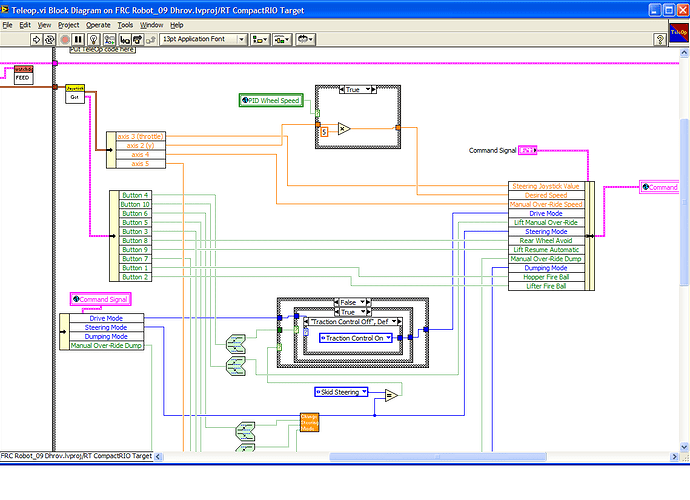Select second boolean function below it
Viewport: 690px width, 500px height.
click(236, 366)
